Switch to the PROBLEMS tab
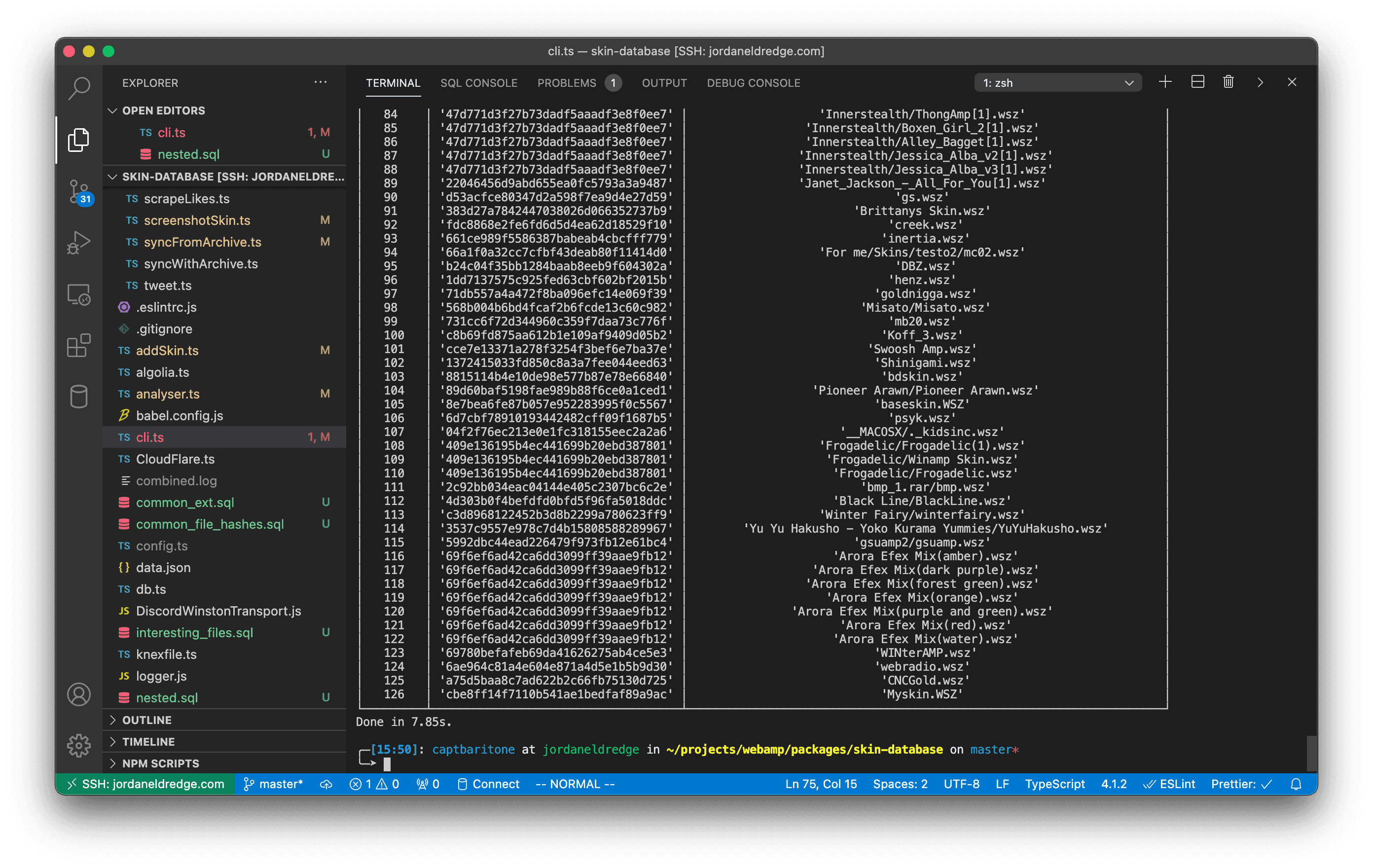Screen dimensions: 1373x868 pyautogui.click(x=566, y=83)
